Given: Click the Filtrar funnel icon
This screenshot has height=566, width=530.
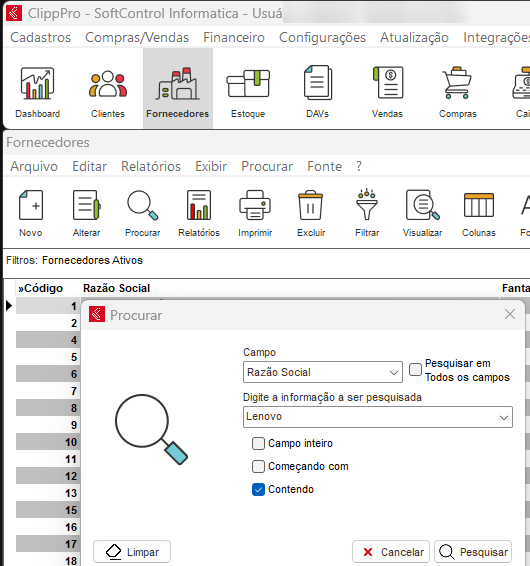Looking at the screenshot, I should (x=367, y=204).
